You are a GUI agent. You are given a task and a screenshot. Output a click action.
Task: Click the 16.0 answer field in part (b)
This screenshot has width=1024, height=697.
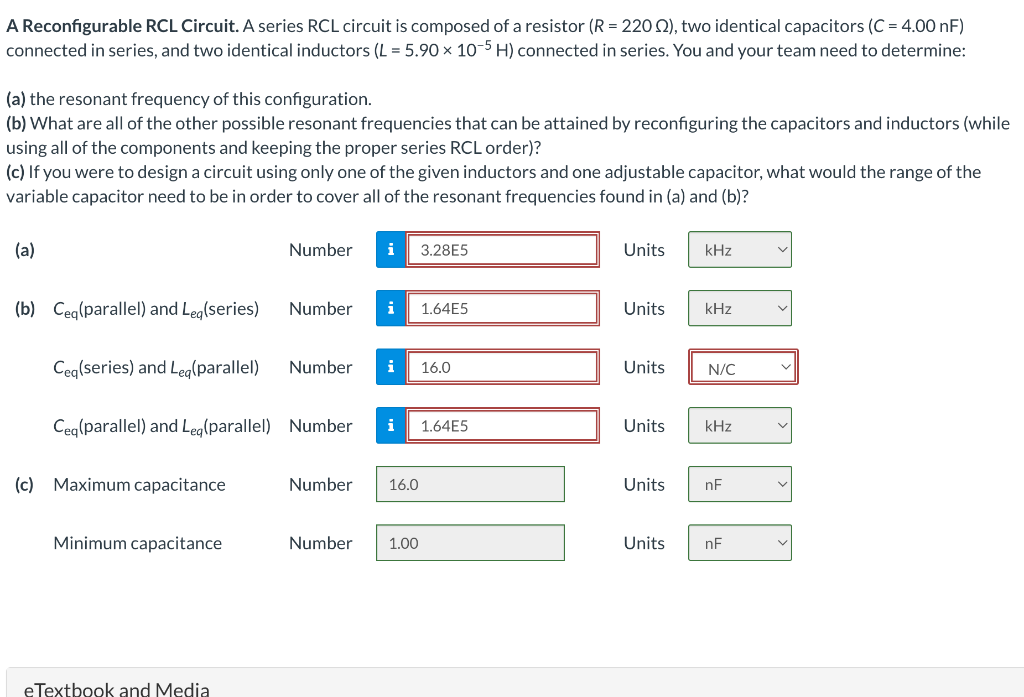(x=503, y=367)
